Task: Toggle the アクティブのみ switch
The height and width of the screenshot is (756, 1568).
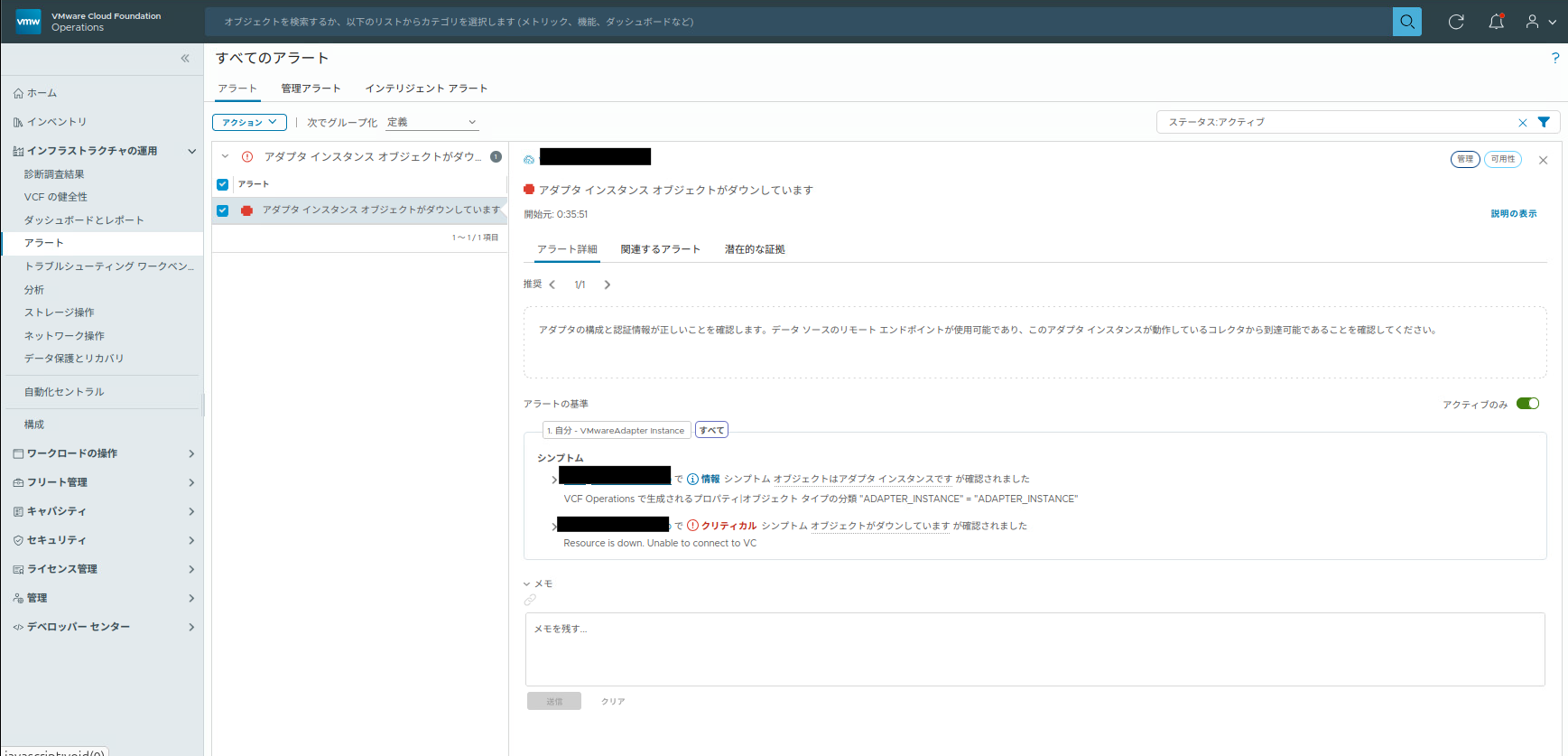Action: click(x=1527, y=404)
